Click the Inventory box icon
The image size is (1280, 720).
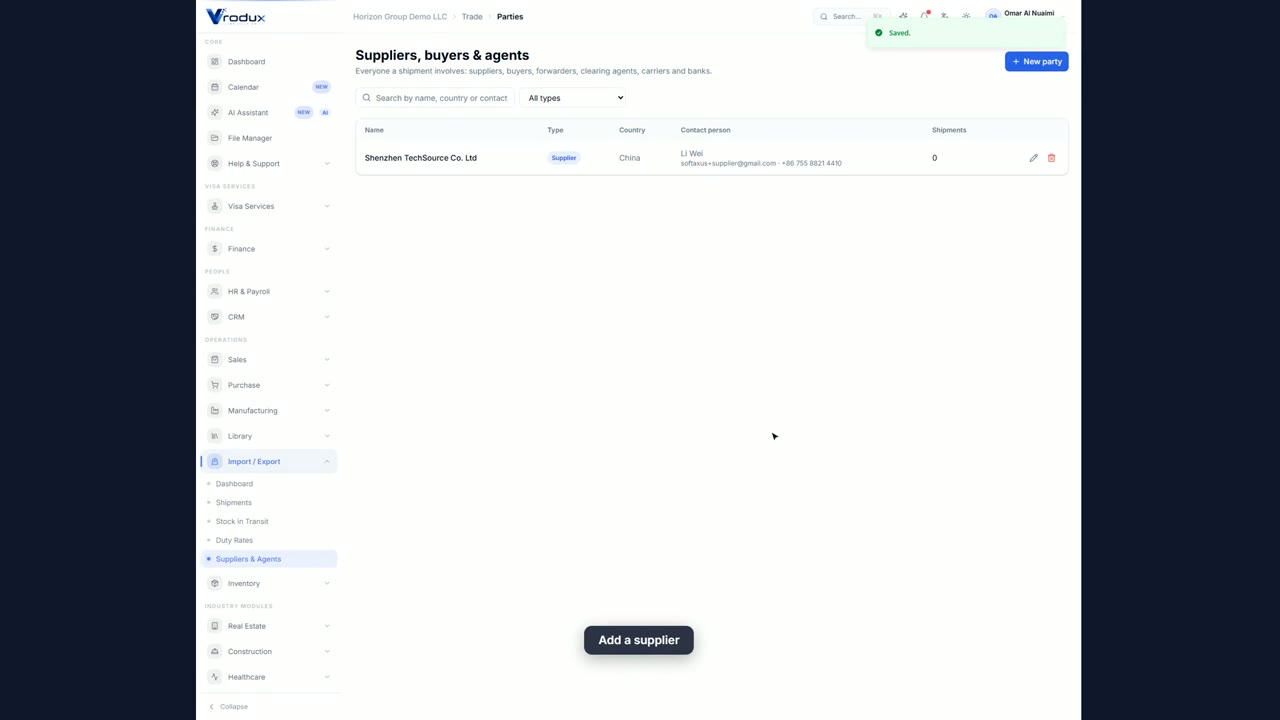(x=215, y=583)
